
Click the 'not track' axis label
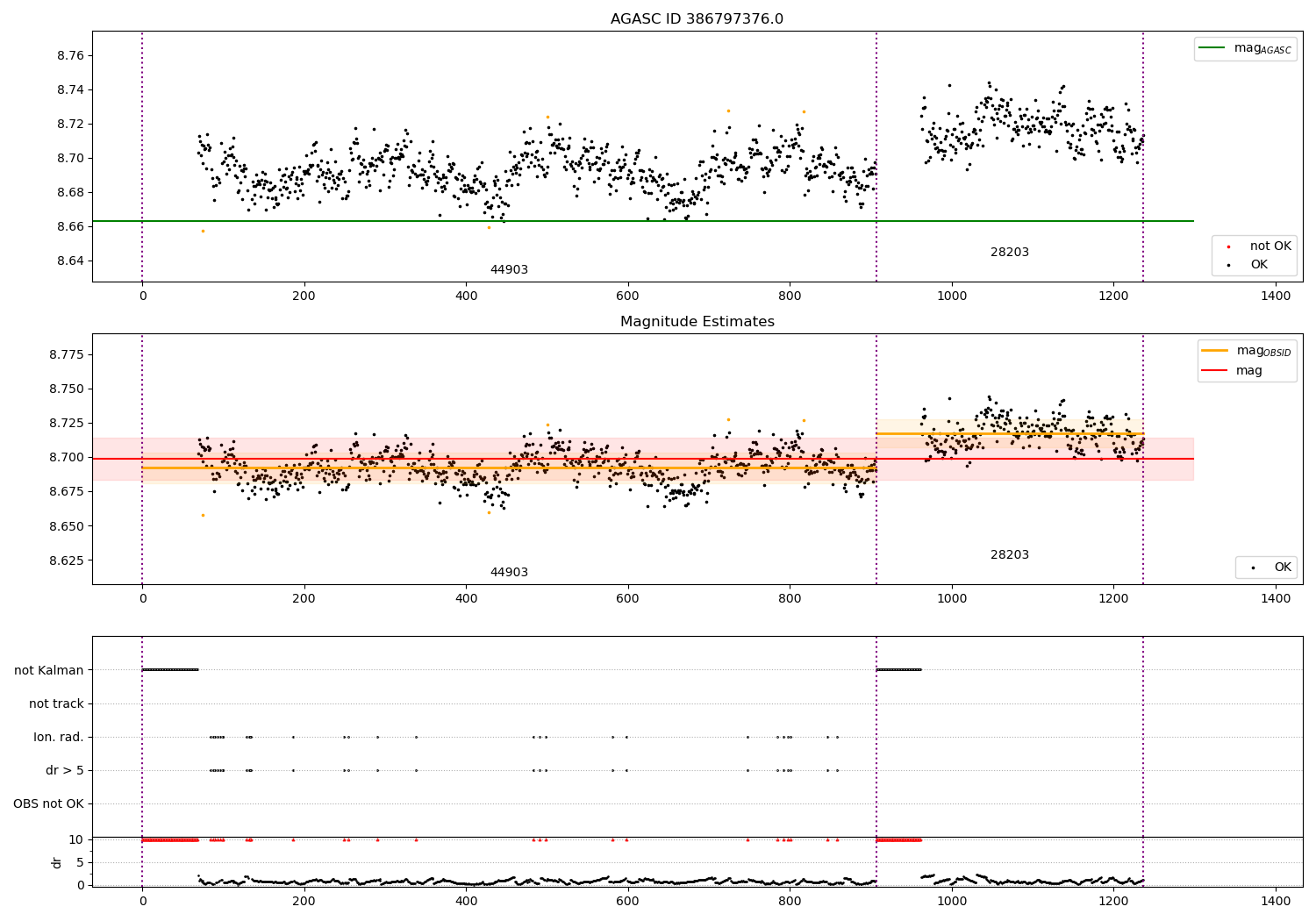pos(56,704)
